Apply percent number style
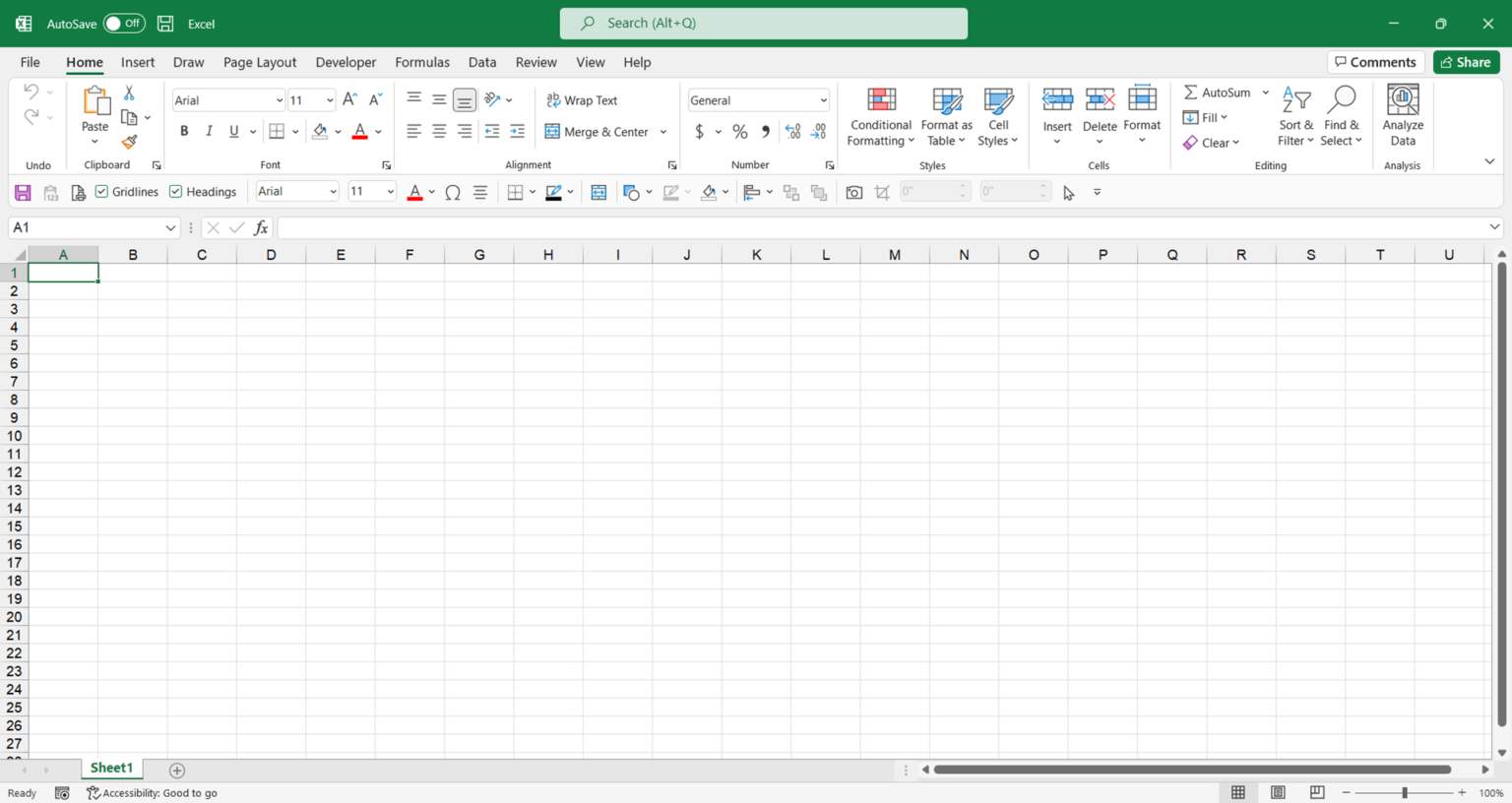The image size is (1512, 803). click(739, 131)
